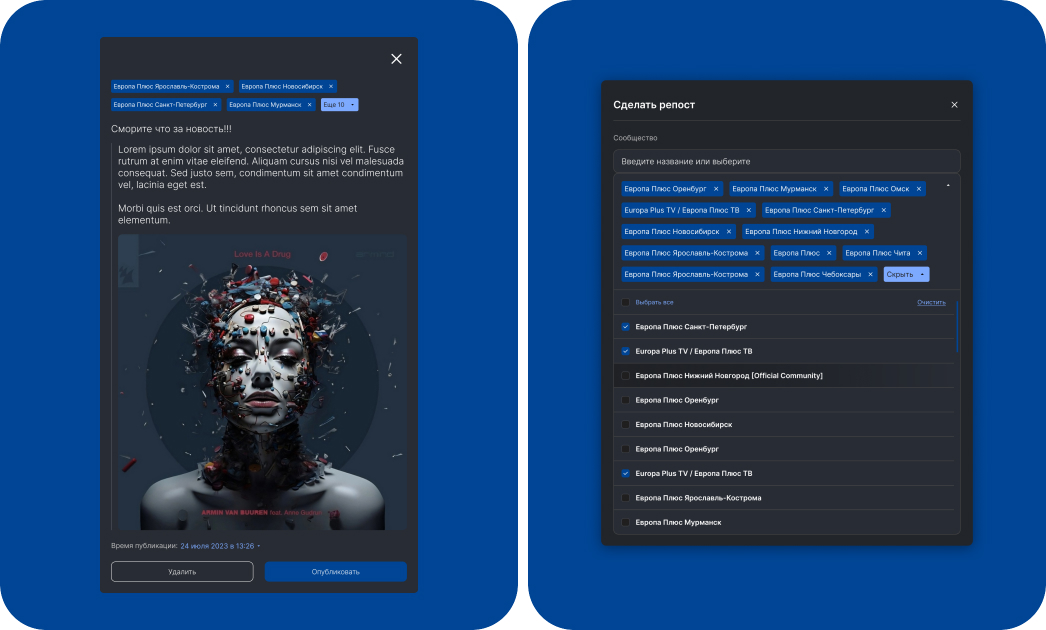Click the Сделать репост dialog title

tap(654, 105)
